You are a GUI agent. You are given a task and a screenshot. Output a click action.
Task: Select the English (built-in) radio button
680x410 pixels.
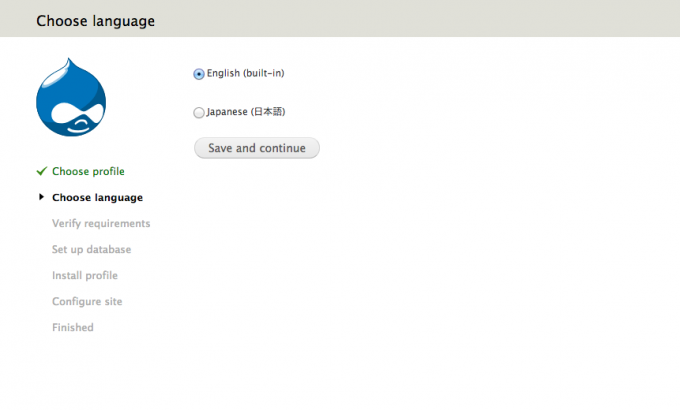point(198,73)
